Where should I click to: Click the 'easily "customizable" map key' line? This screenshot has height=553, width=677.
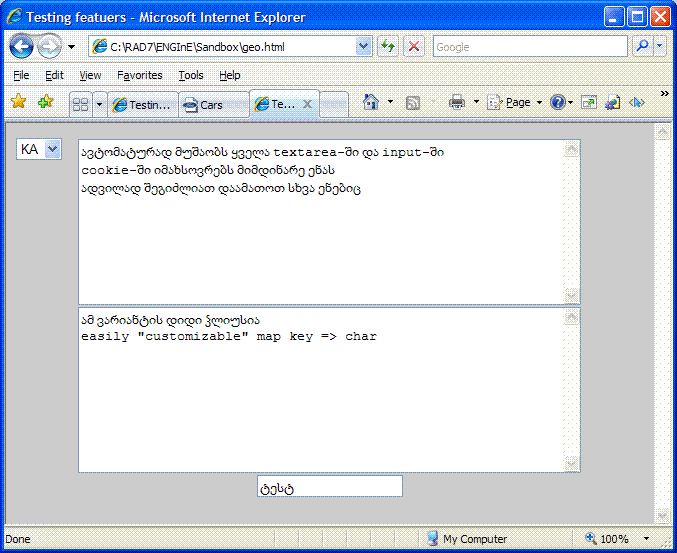(229, 336)
